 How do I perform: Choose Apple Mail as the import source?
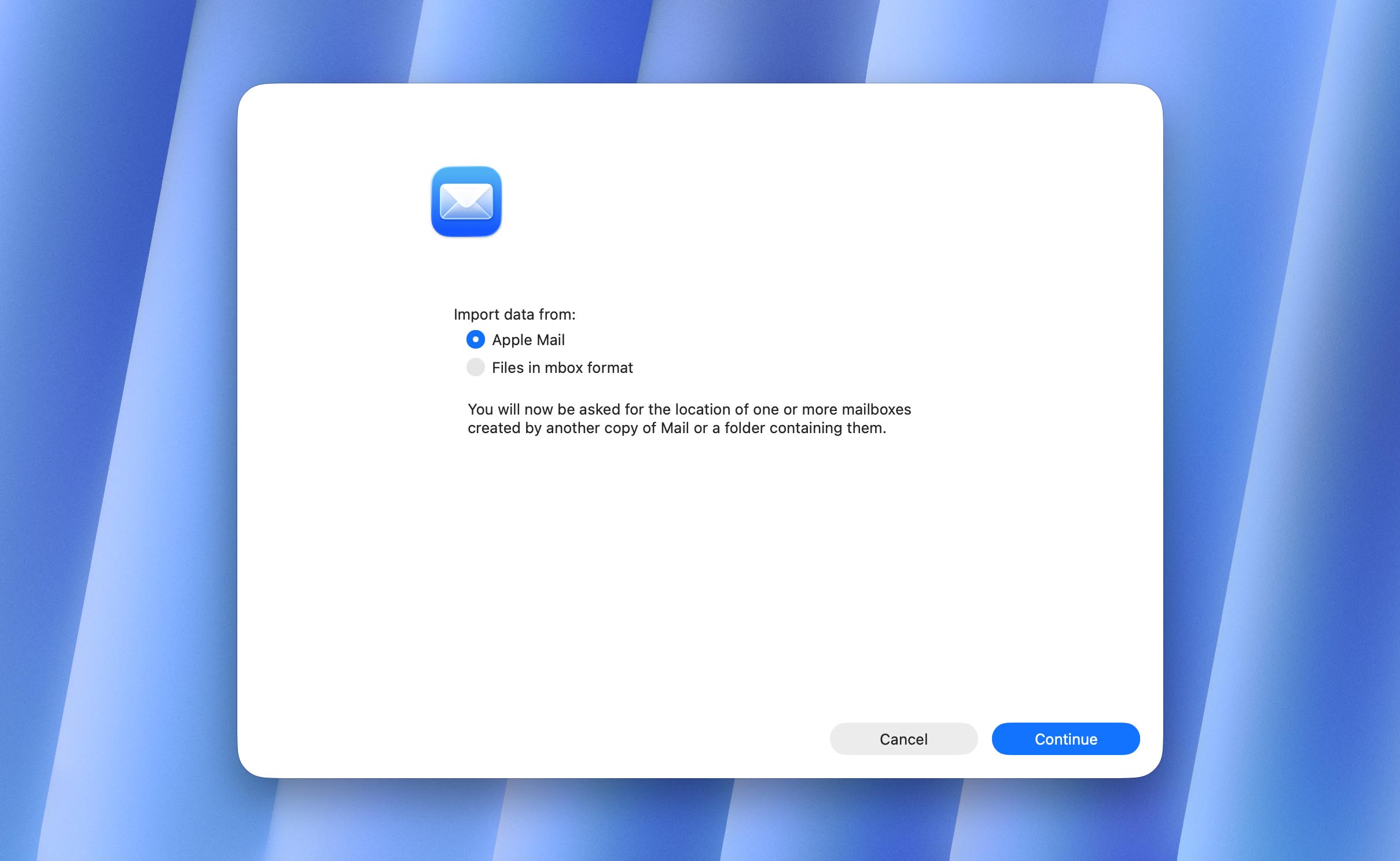[475, 340]
